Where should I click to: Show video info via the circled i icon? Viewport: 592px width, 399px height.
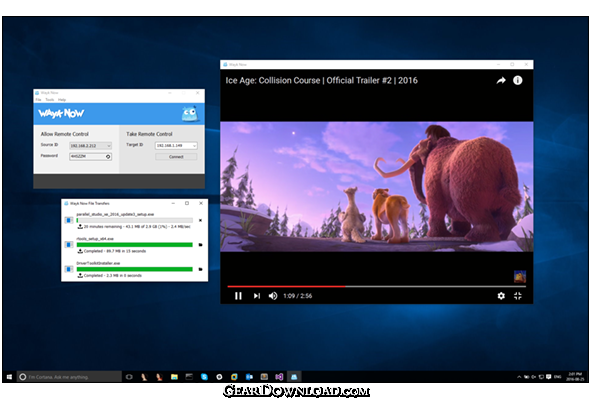click(x=518, y=80)
